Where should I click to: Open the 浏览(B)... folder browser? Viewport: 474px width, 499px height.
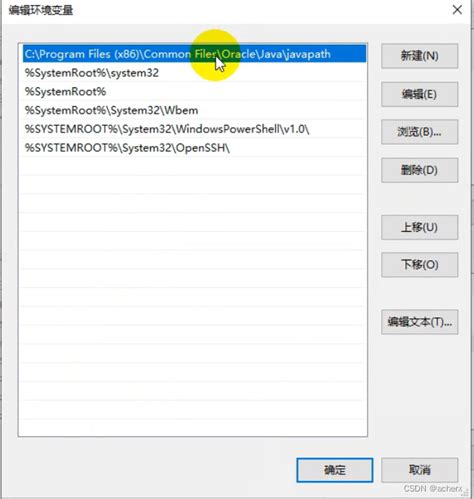point(419,132)
